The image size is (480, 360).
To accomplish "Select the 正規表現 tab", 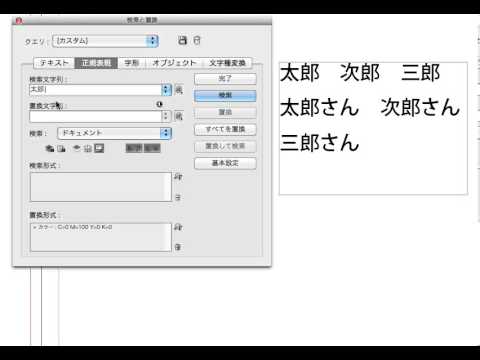I will pos(96,63).
